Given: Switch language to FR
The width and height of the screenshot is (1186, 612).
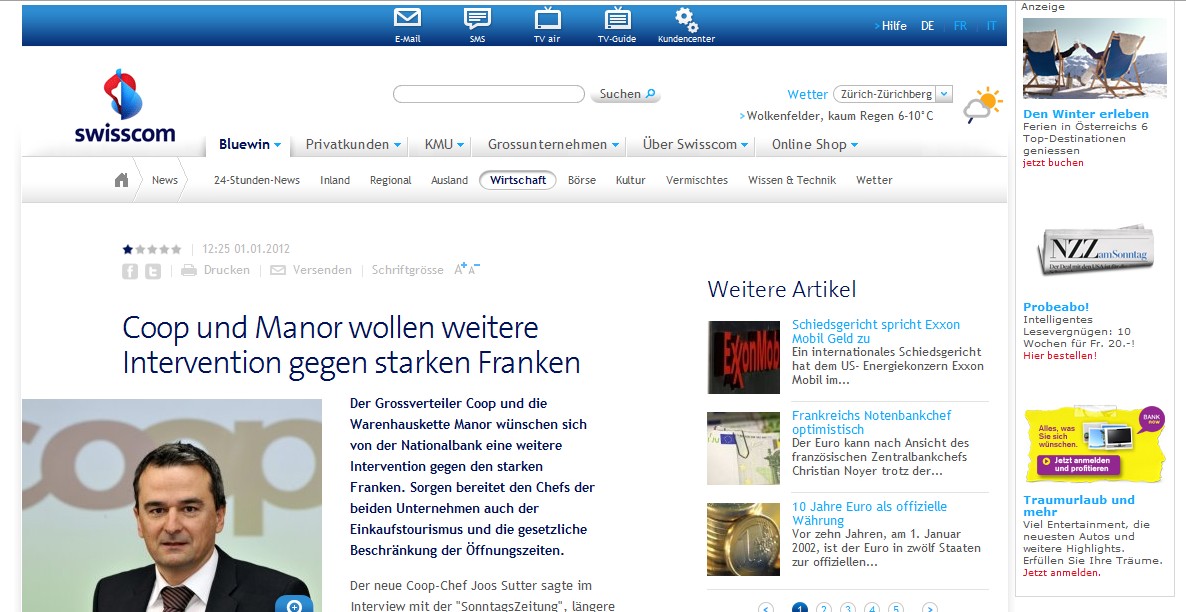Looking at the screenshot, I should [x=960, y=26].
